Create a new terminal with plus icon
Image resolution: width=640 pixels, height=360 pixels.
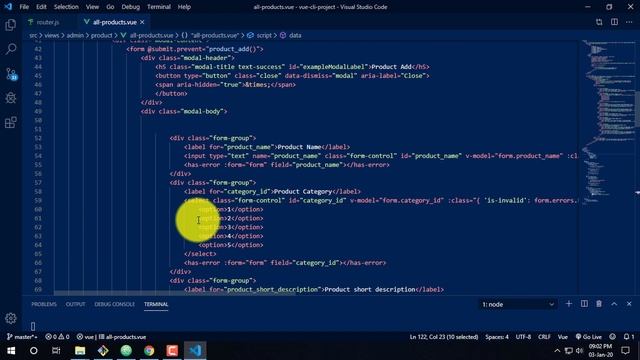(x=569, y=304)
